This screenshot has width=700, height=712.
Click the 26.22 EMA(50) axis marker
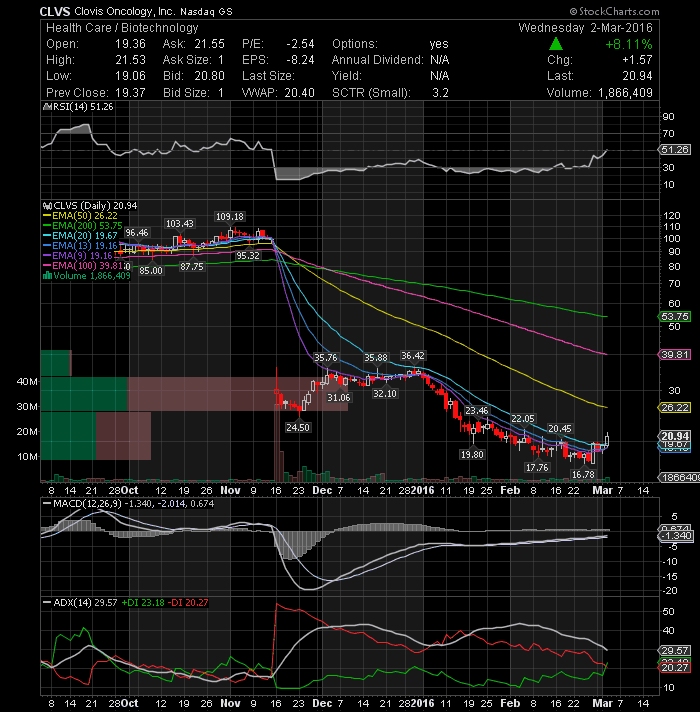pos(675,408)
